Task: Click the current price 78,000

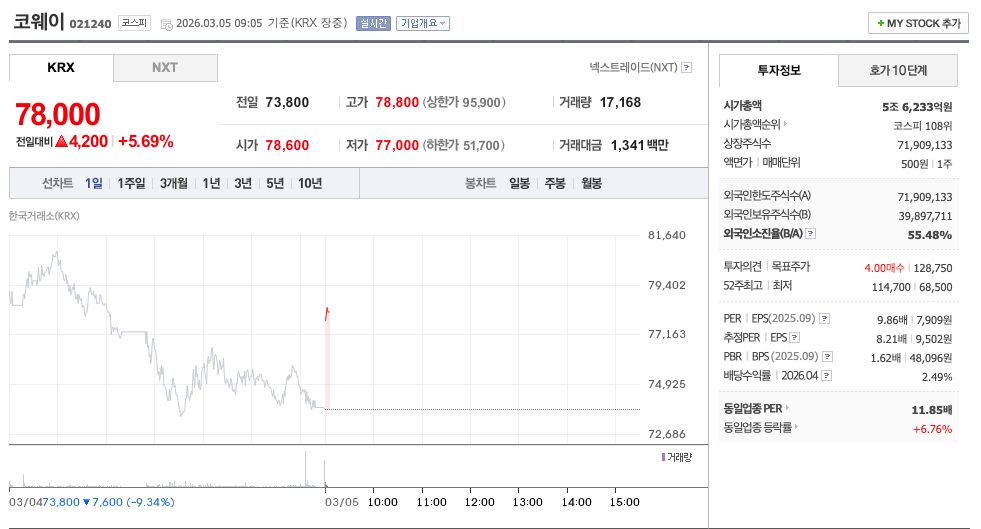Action: click(x=58, y=114)
